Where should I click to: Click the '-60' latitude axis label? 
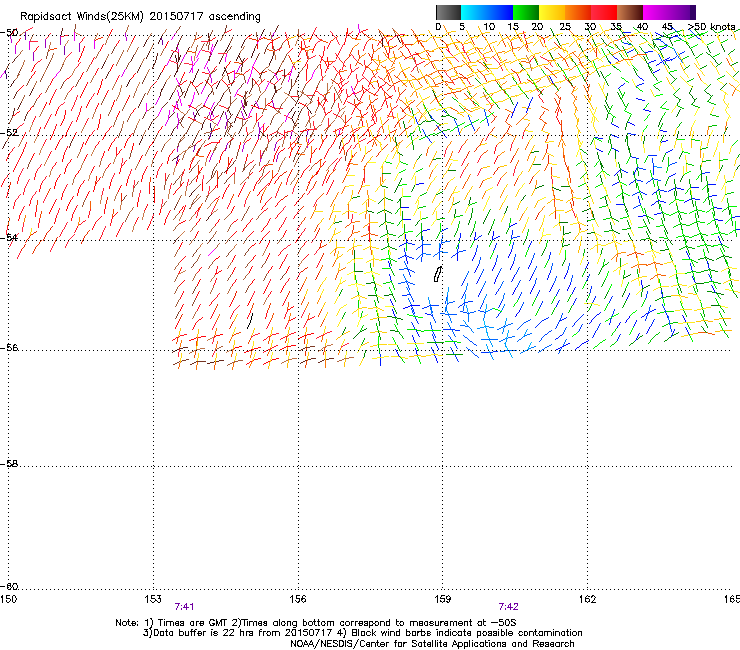click(x=9, y=586)
